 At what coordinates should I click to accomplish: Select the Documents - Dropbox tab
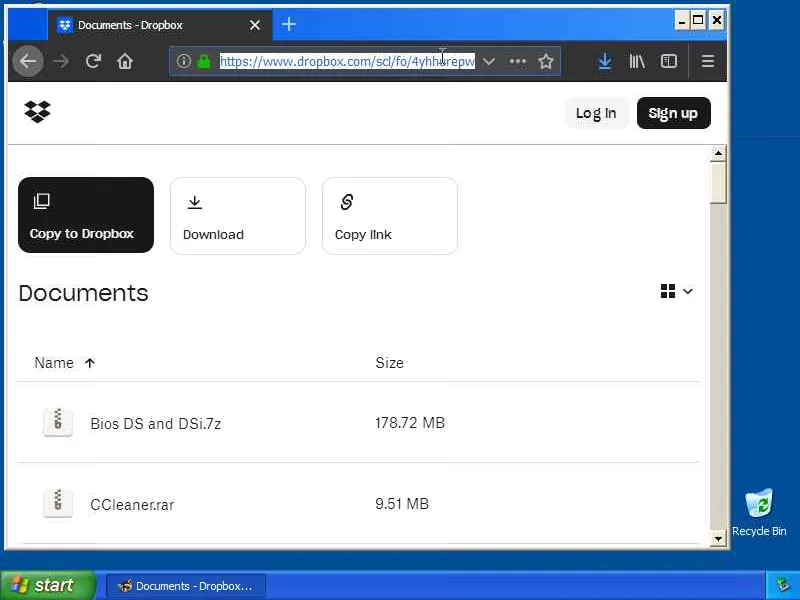160,25
